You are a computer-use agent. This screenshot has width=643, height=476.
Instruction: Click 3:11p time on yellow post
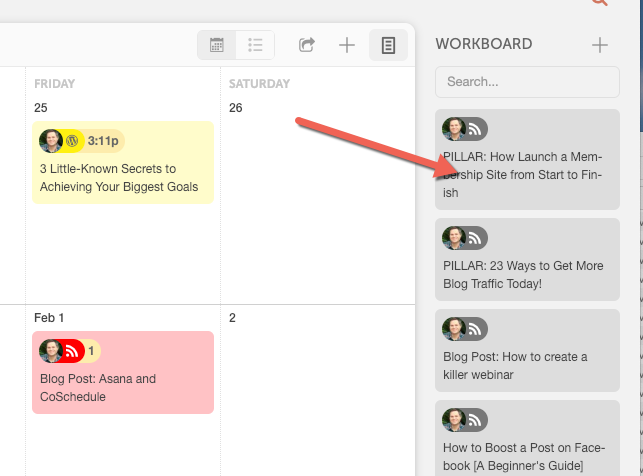(103, 141)
